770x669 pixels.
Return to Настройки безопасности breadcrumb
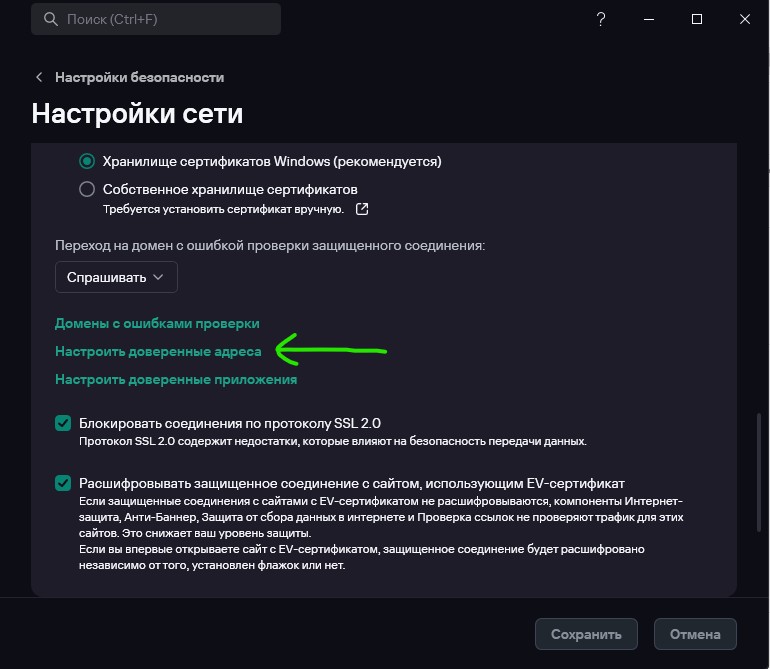(x=139, y=77)
